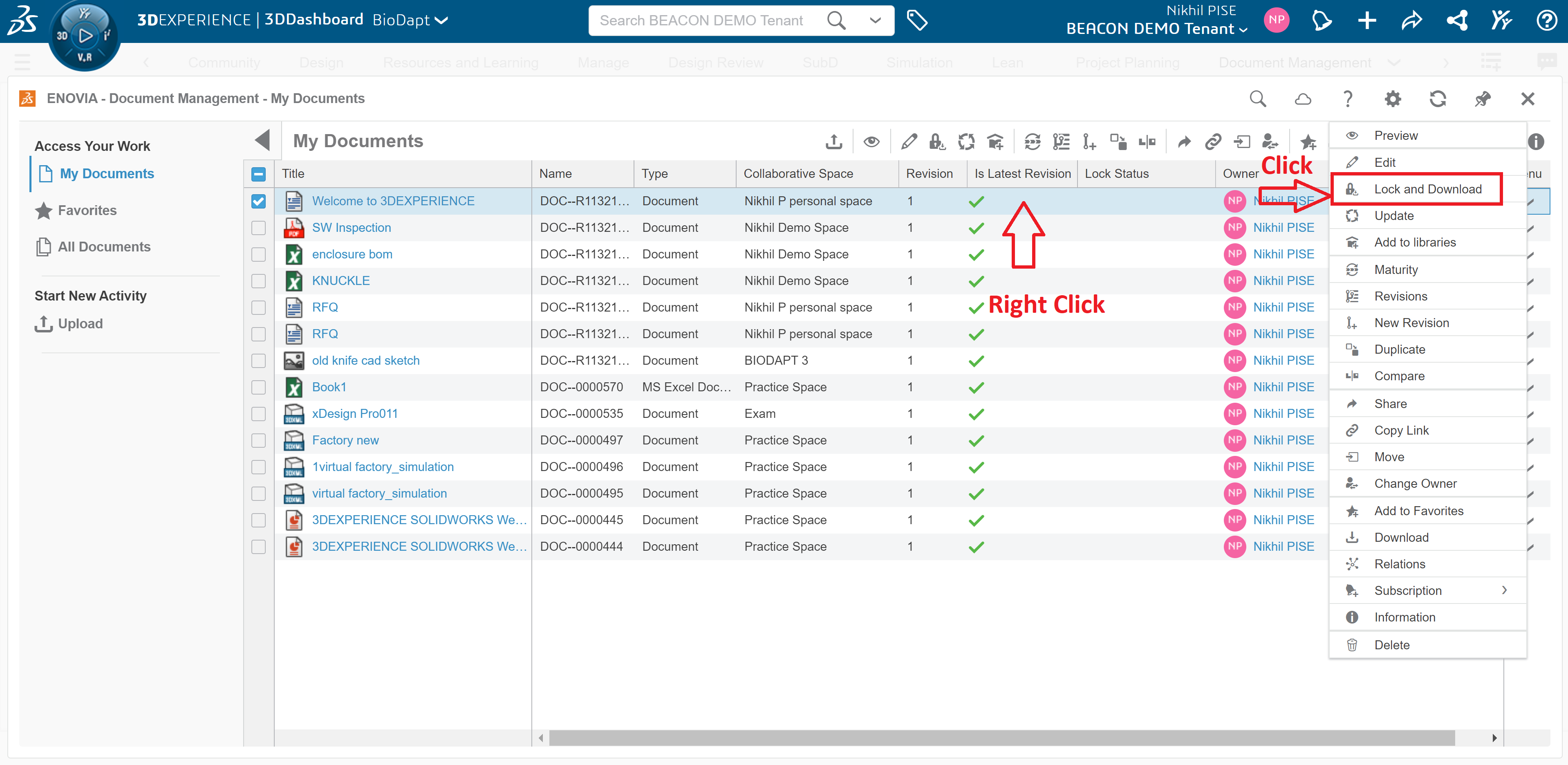Click the horizontal scrollbar of the table

1002,738
